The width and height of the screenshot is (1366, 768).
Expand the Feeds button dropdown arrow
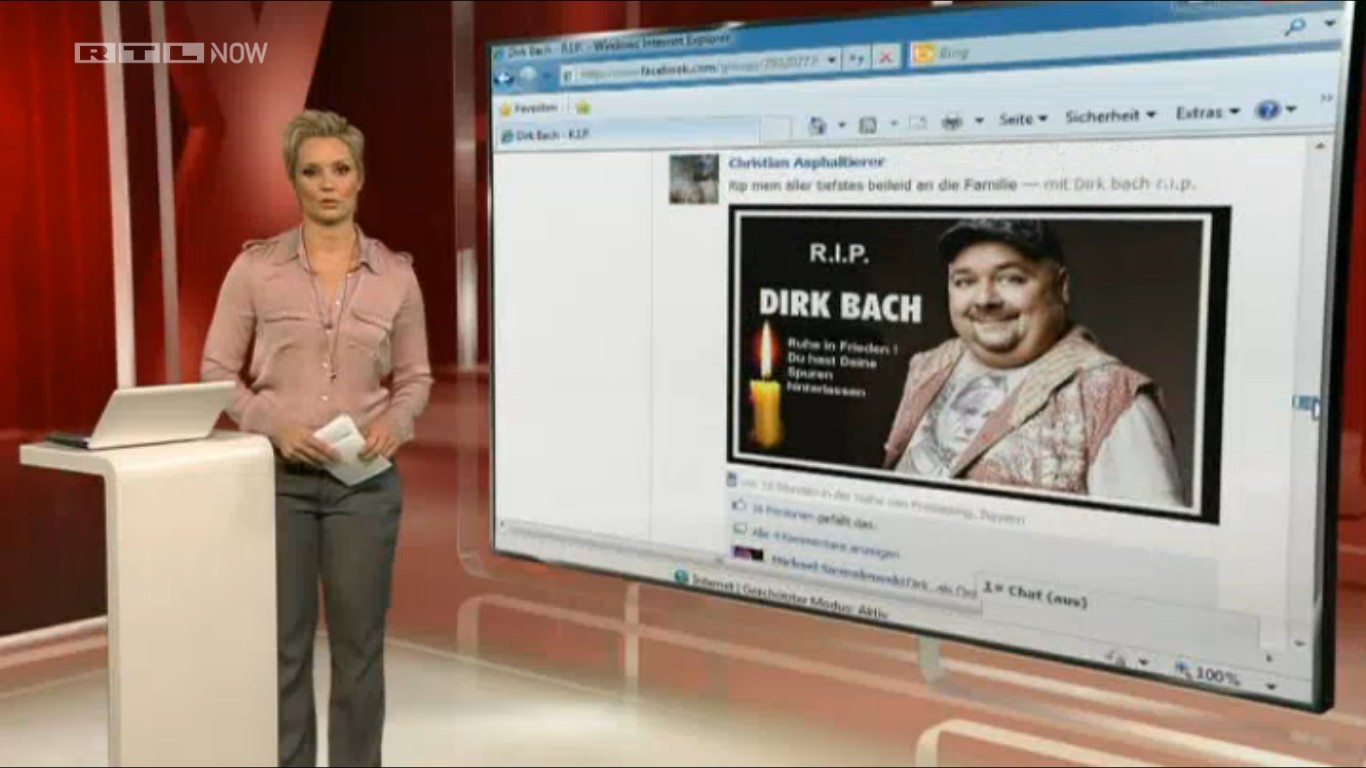pyautogui.click(x=893, y=123)
